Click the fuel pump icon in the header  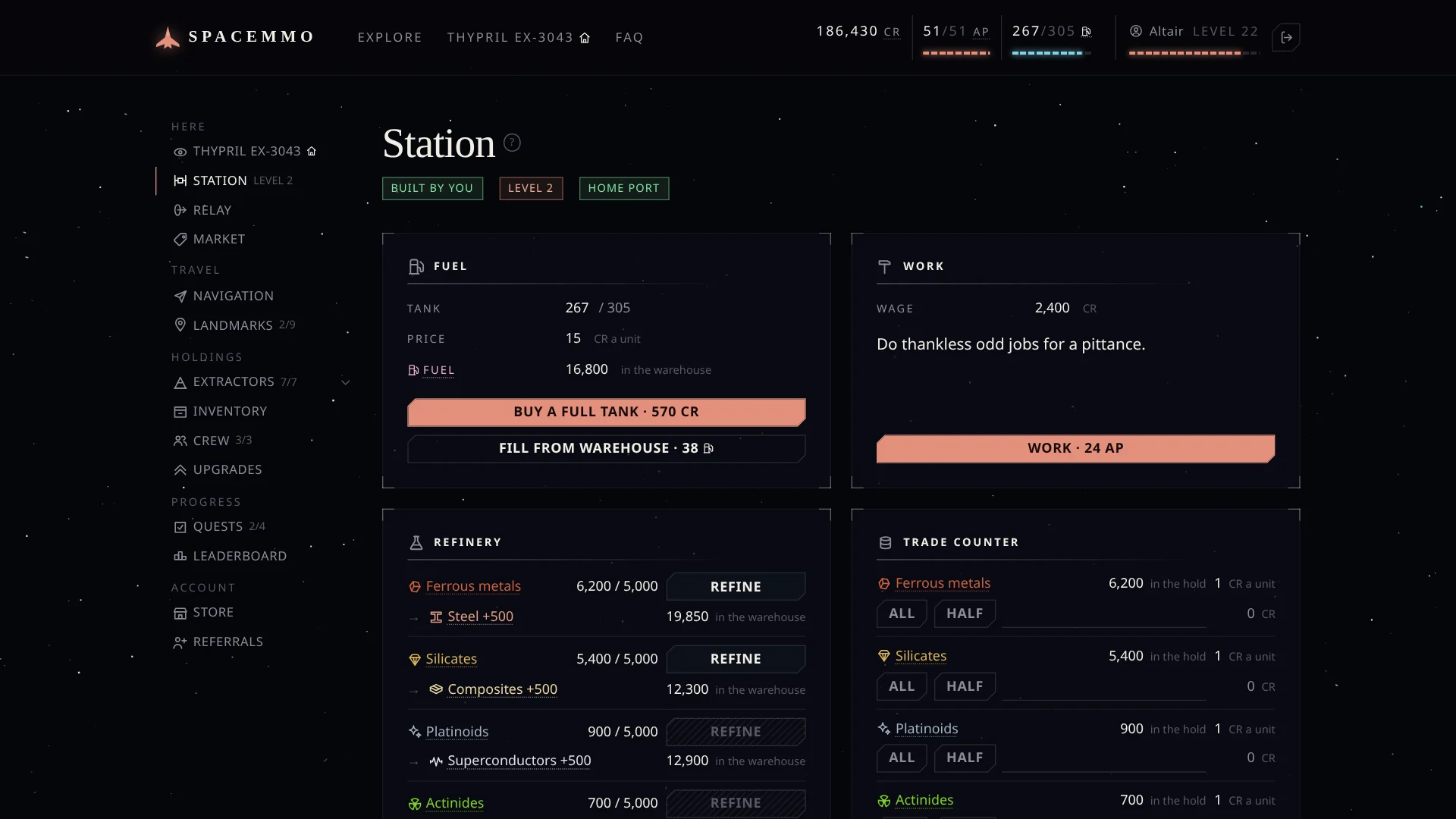[1086, 32]
